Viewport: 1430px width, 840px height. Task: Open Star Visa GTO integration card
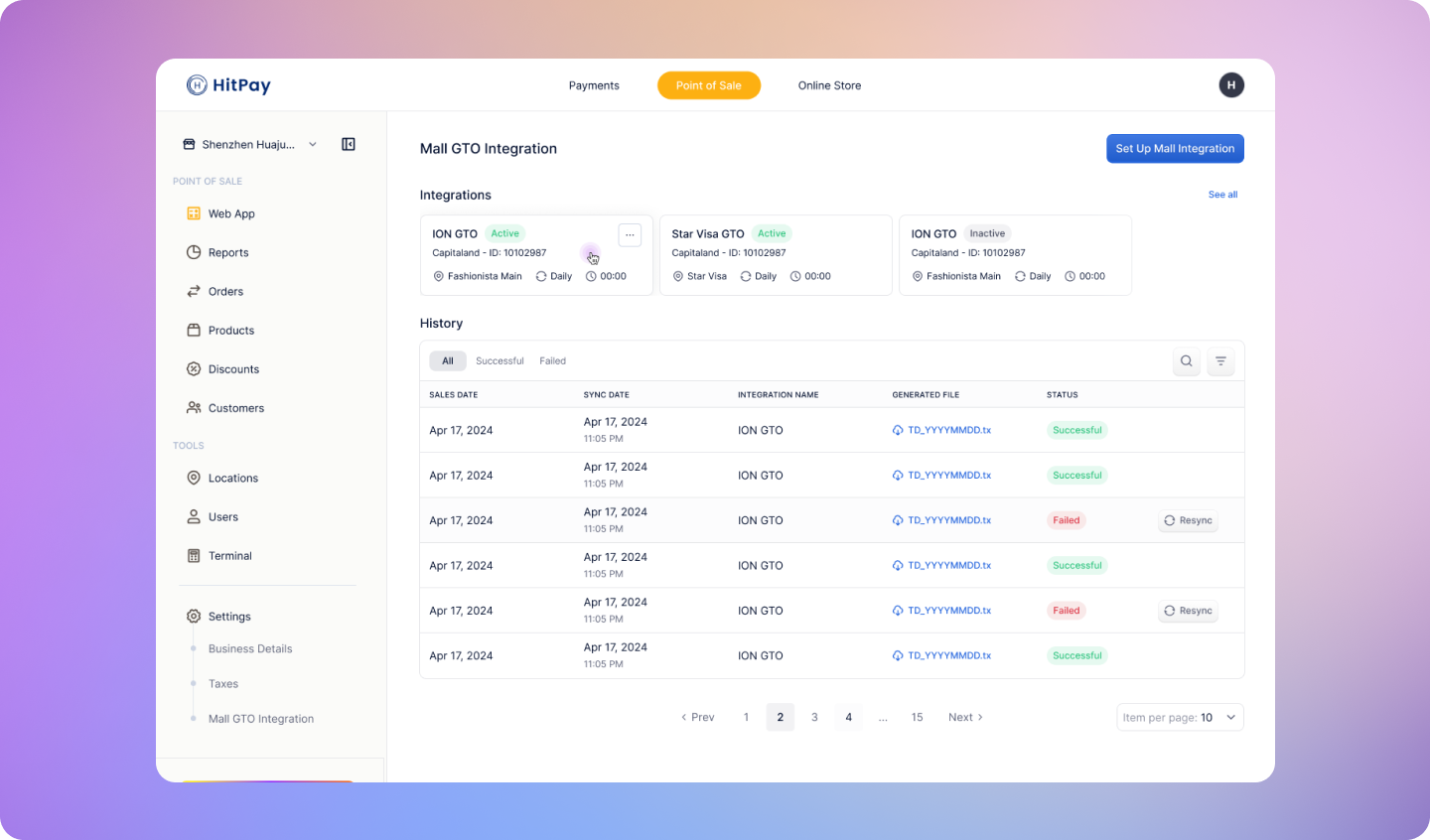(x=776, y=255)
